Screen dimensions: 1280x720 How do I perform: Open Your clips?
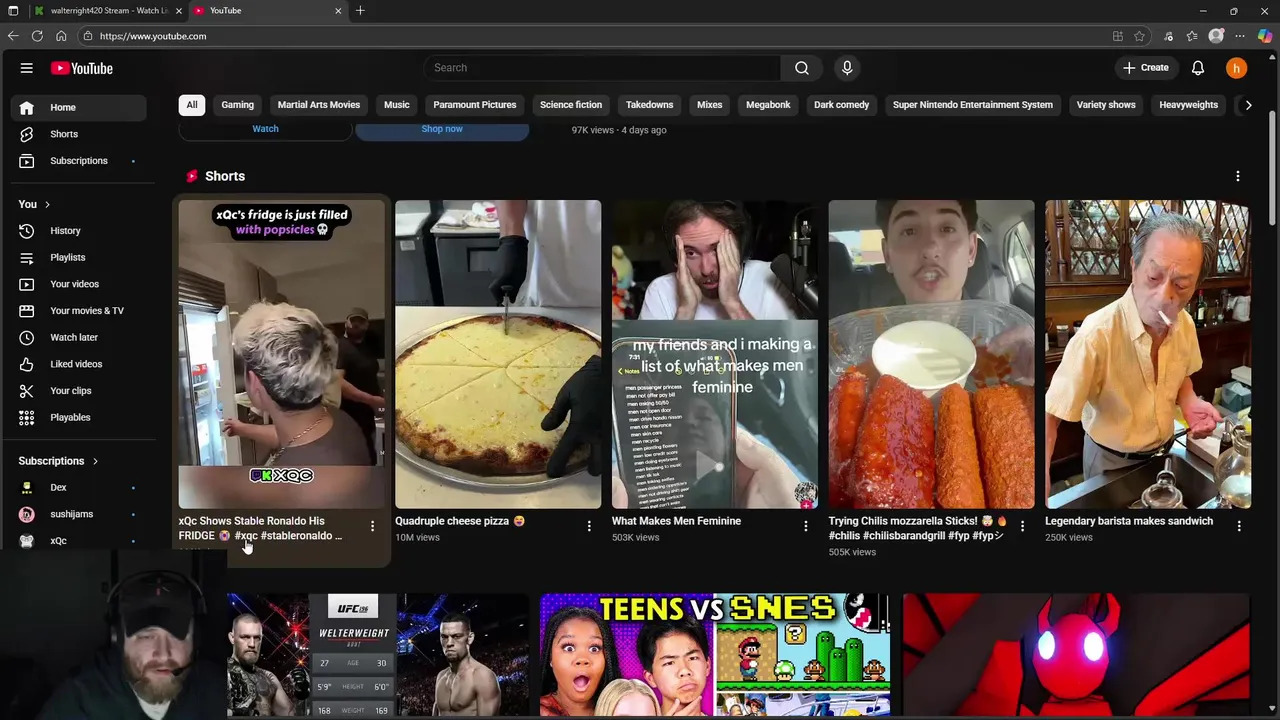pos(77,391)
